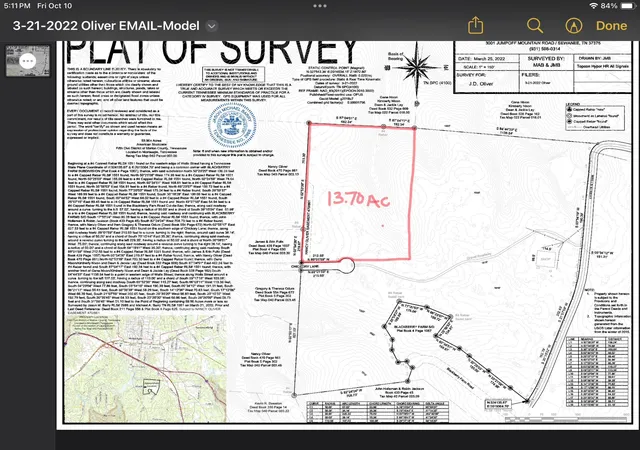The width and height of the screenshot is (640, 450).
Task: Tap the topographic vicinity map inset
Action: pyautogui.click(x=145, y=369)
